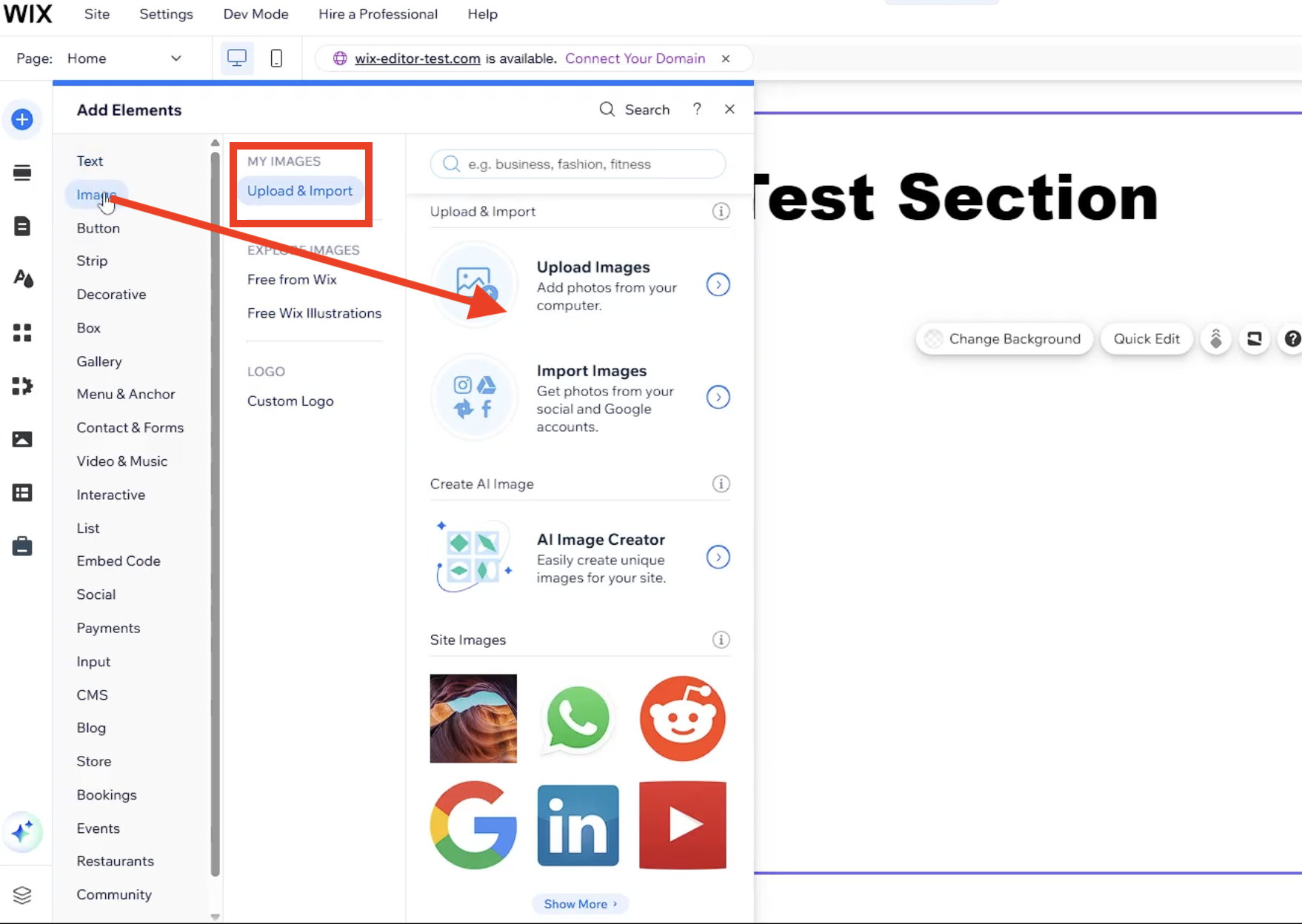Open the Site Design panel
This screenshot has height=924, width=1302.
tap(22, 278)
